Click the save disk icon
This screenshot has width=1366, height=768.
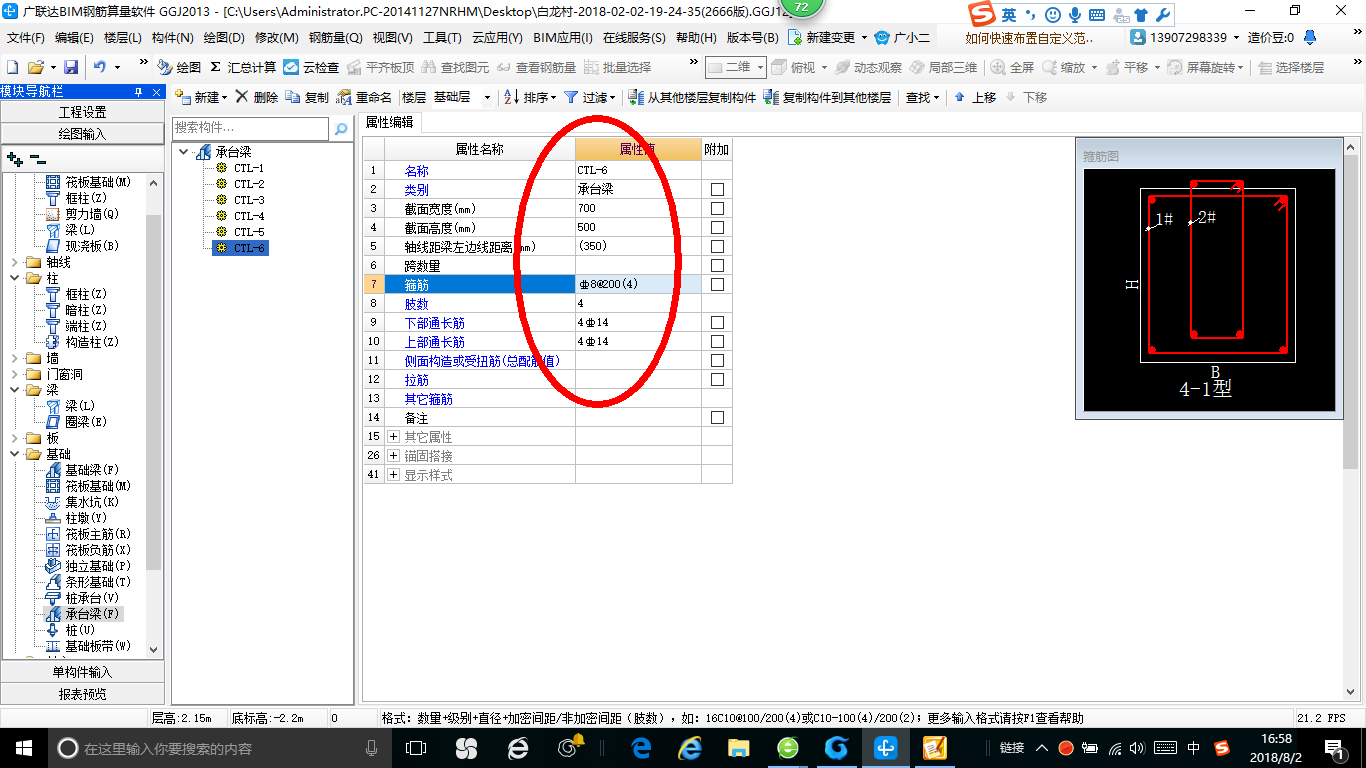tap(71, 67)
